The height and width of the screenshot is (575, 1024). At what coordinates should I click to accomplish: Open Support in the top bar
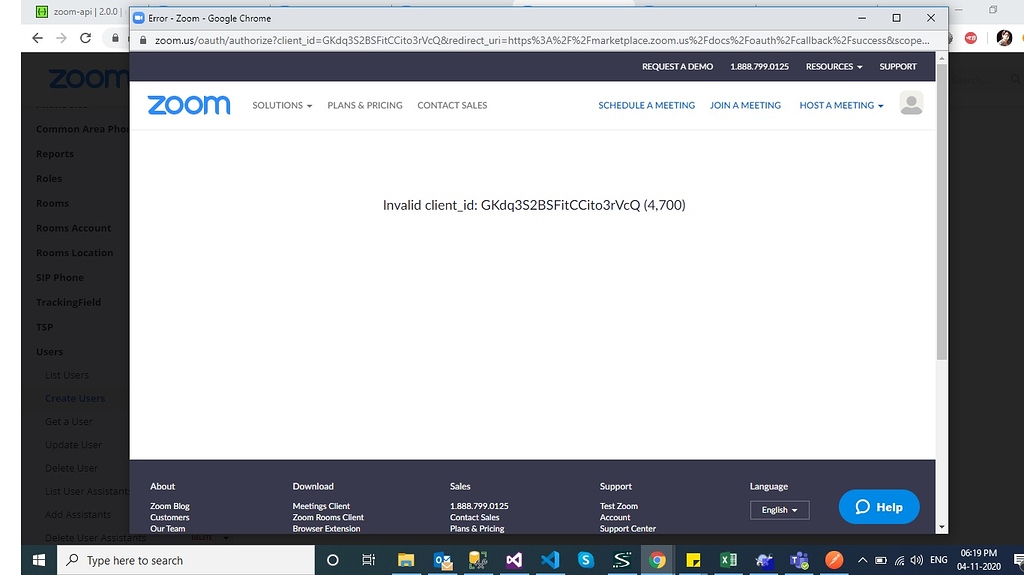(x=898, y=67)
